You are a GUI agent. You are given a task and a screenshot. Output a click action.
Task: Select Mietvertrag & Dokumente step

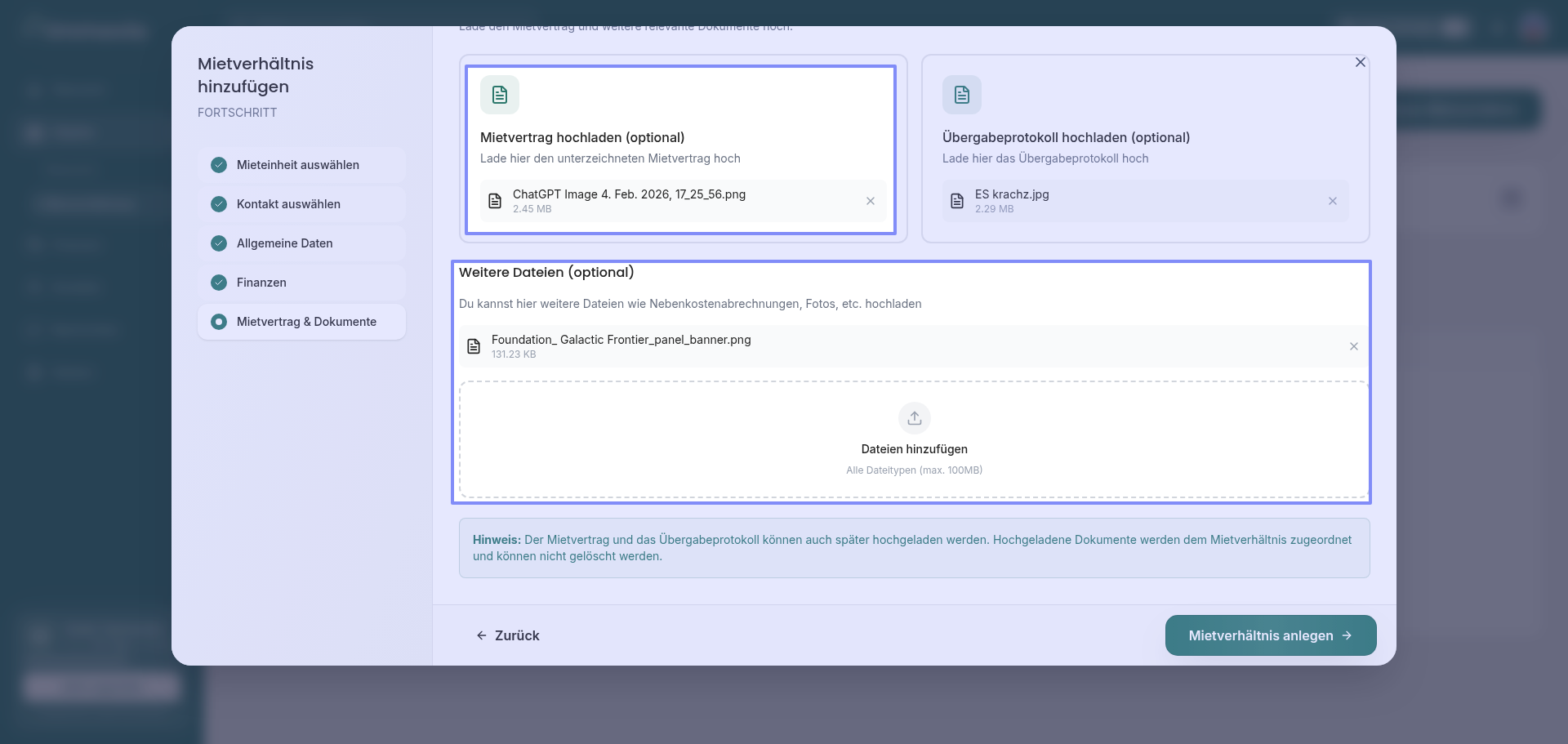306,322
